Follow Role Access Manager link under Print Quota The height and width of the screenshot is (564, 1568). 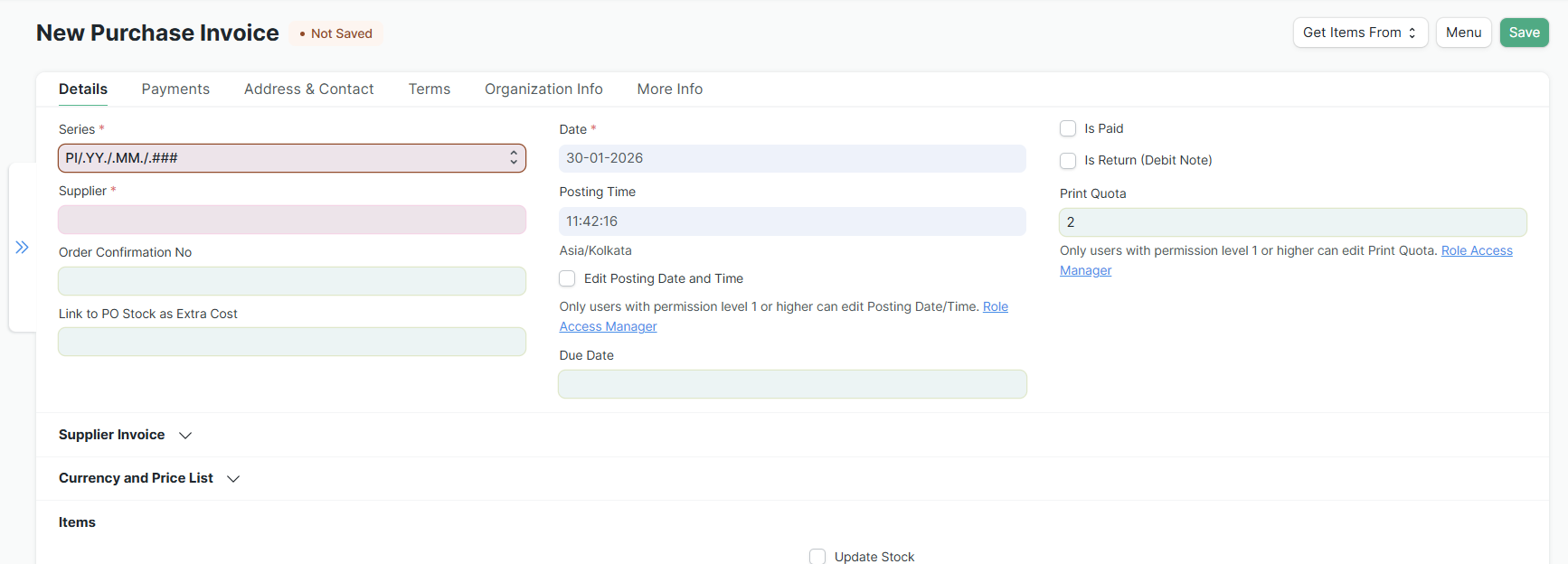coord(1476,250)
